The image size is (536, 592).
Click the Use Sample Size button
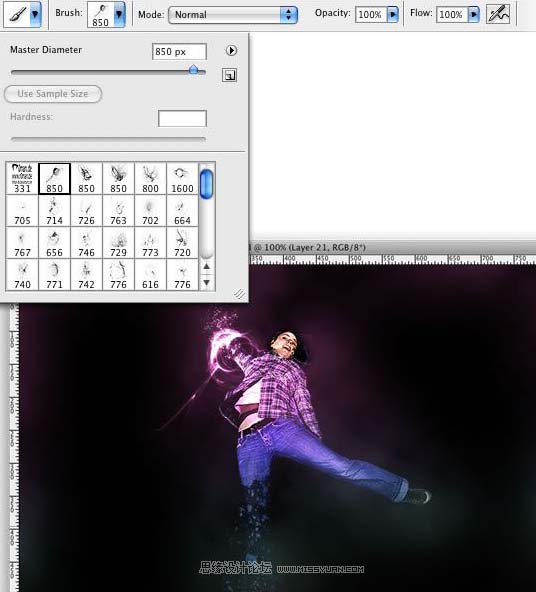point(53,94)
